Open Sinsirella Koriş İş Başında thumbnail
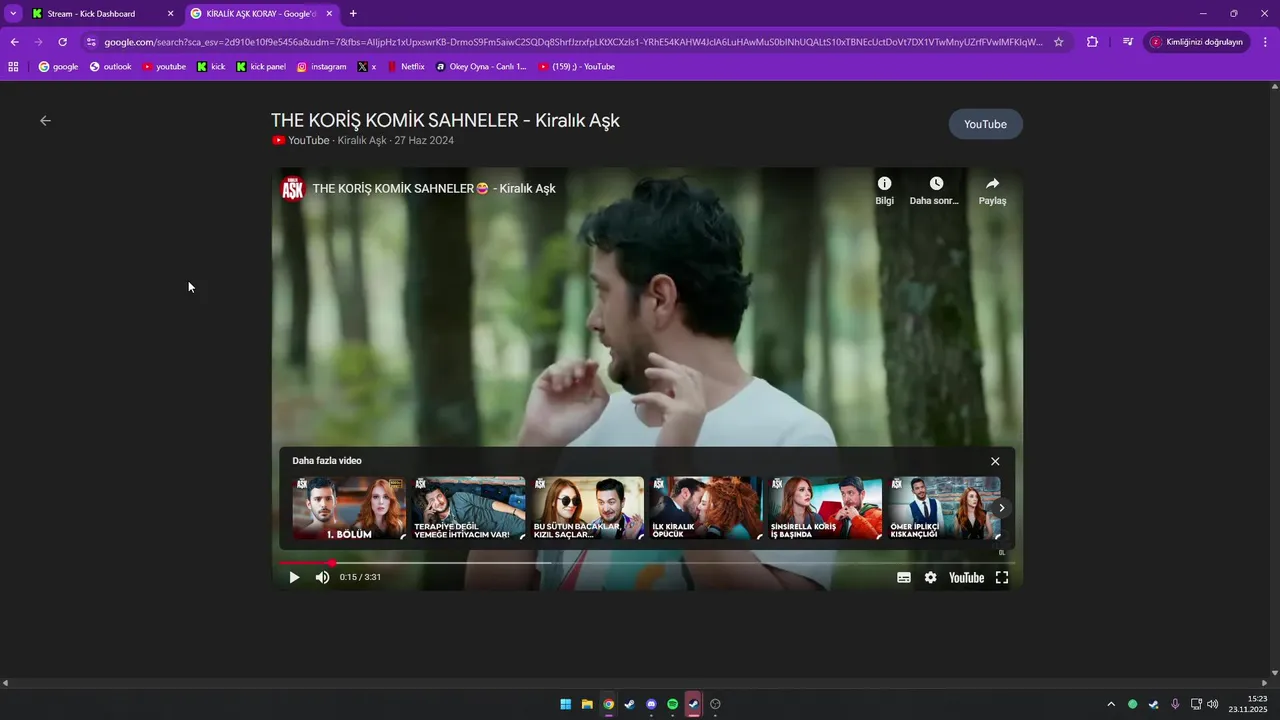 coord(826,508)
